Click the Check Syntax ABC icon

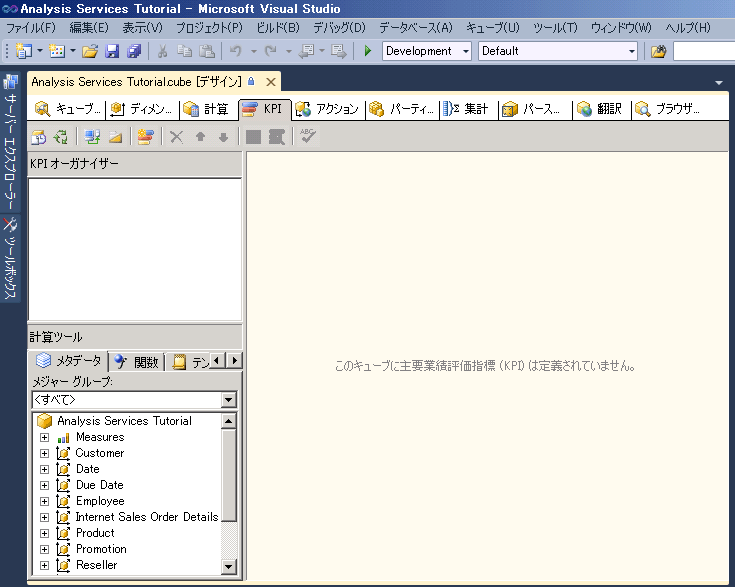pyautogui.click(x=308, y=136)
